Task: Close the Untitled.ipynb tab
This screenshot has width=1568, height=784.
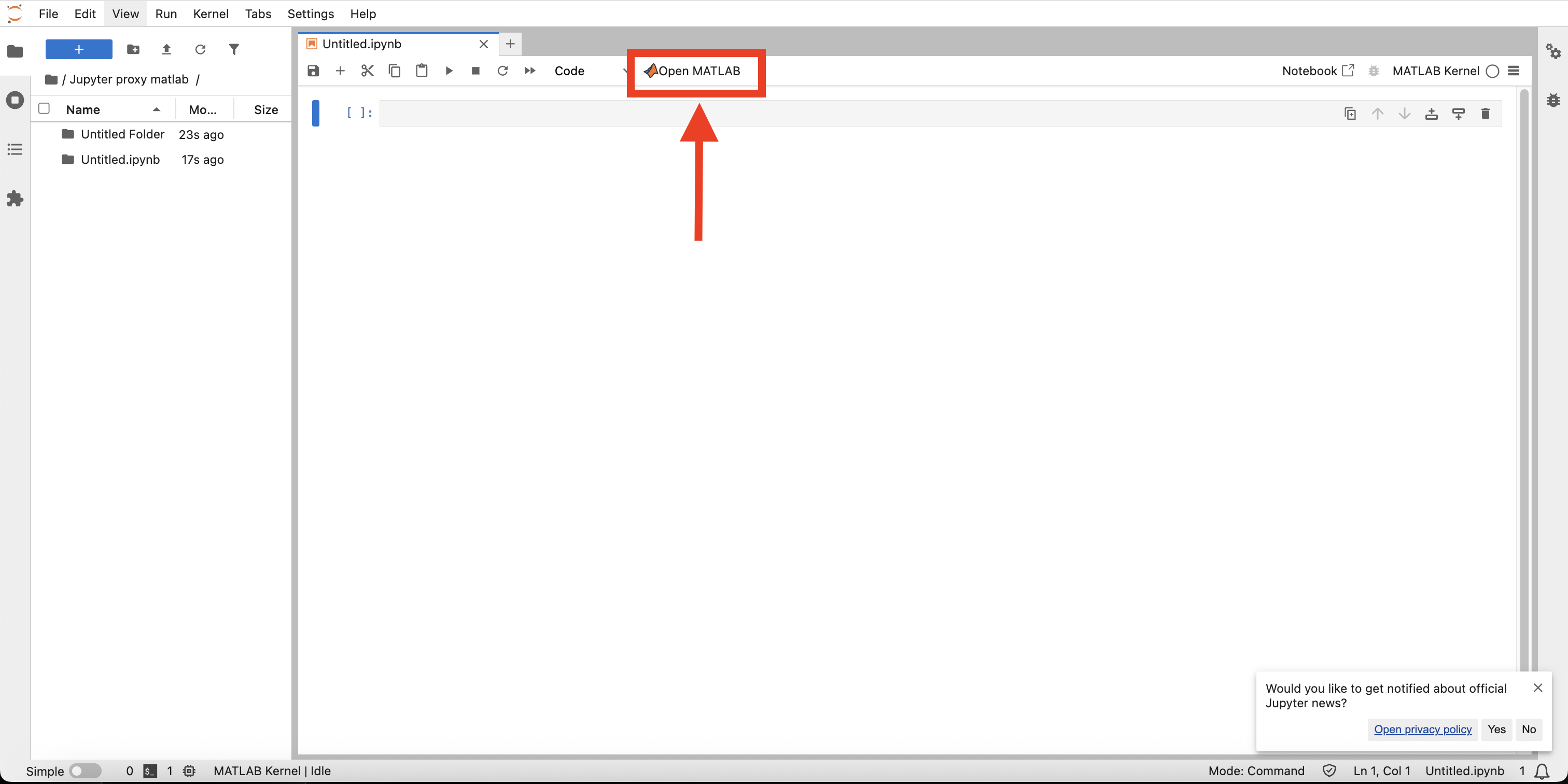Action: [x=484, y=44]
